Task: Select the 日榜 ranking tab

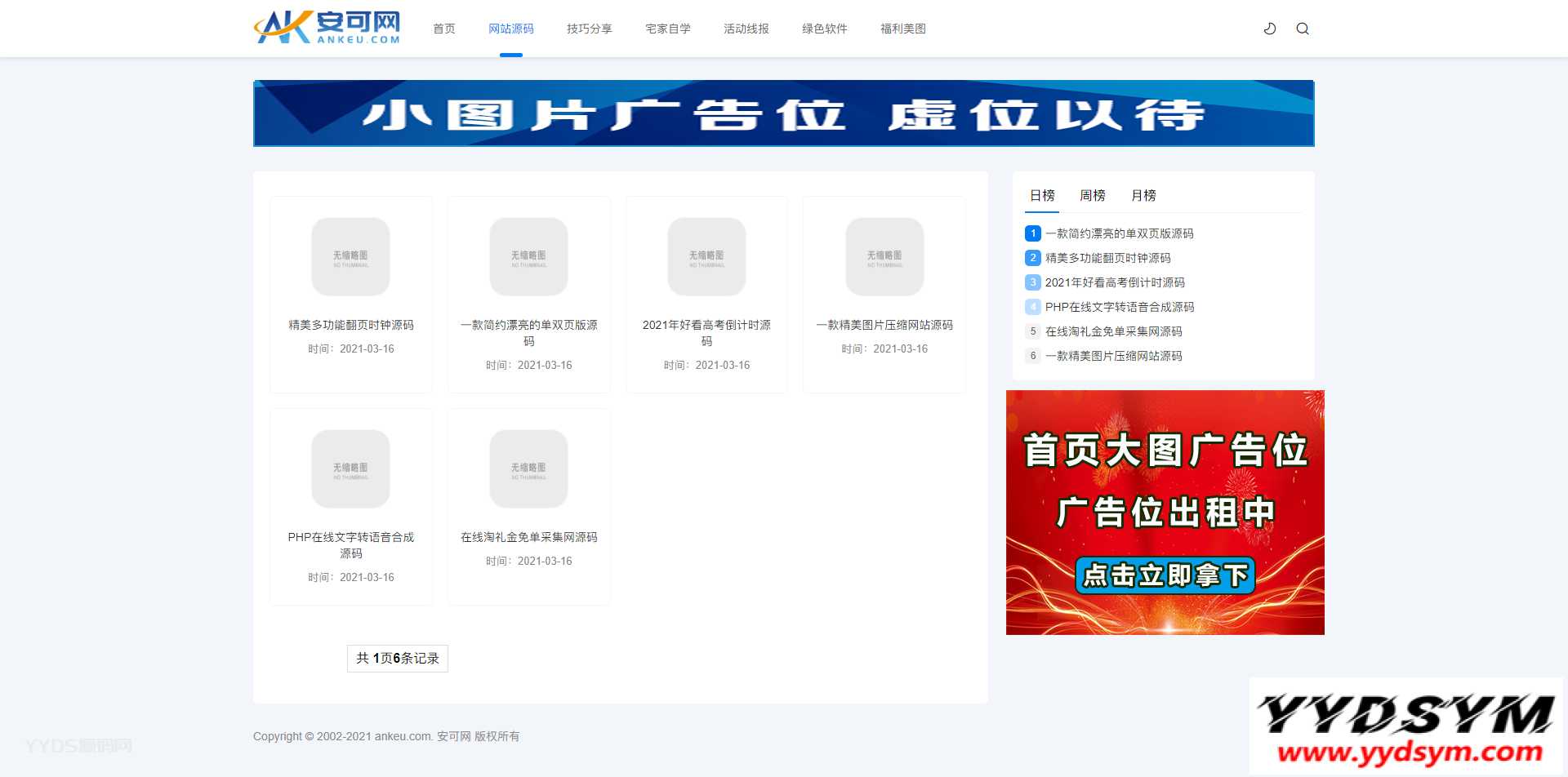Action: [1042, 195]
